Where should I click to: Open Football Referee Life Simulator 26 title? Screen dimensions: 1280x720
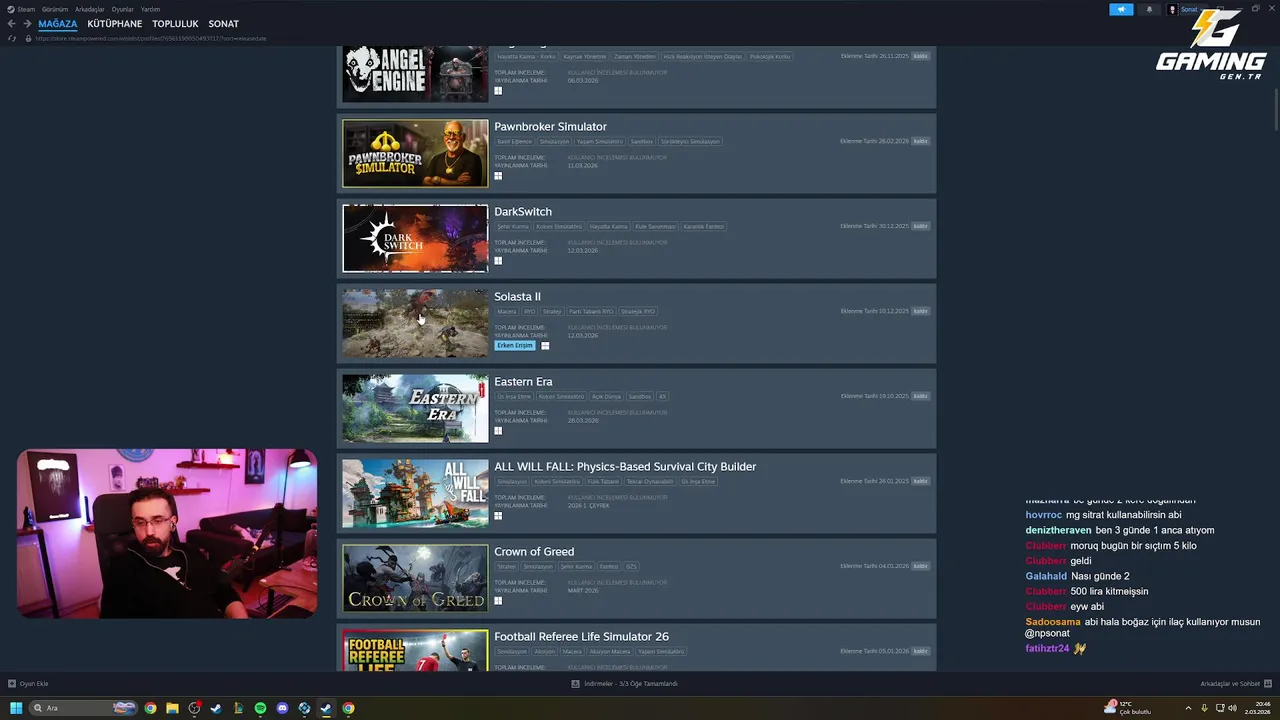click(x=581, y=637)
